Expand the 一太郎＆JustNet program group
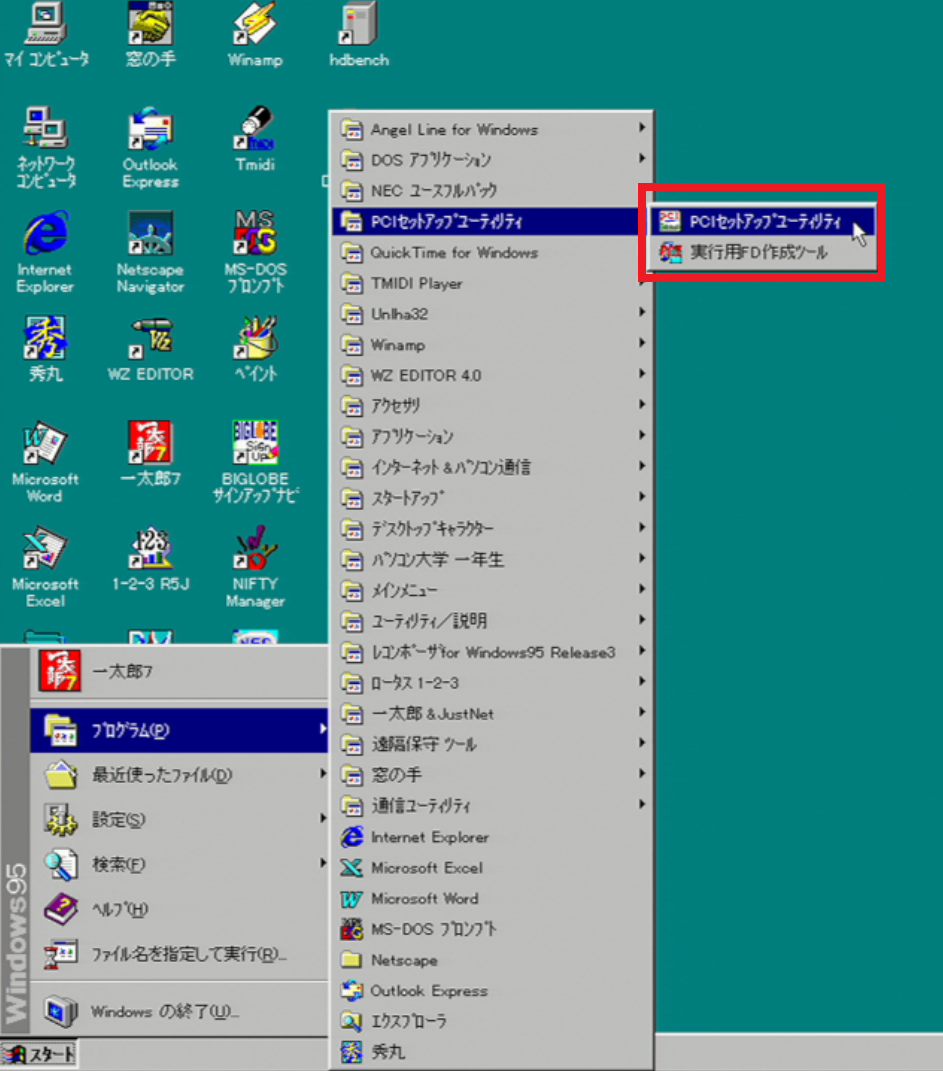The width and height of the screenshot is (943, 1071). 492,714
